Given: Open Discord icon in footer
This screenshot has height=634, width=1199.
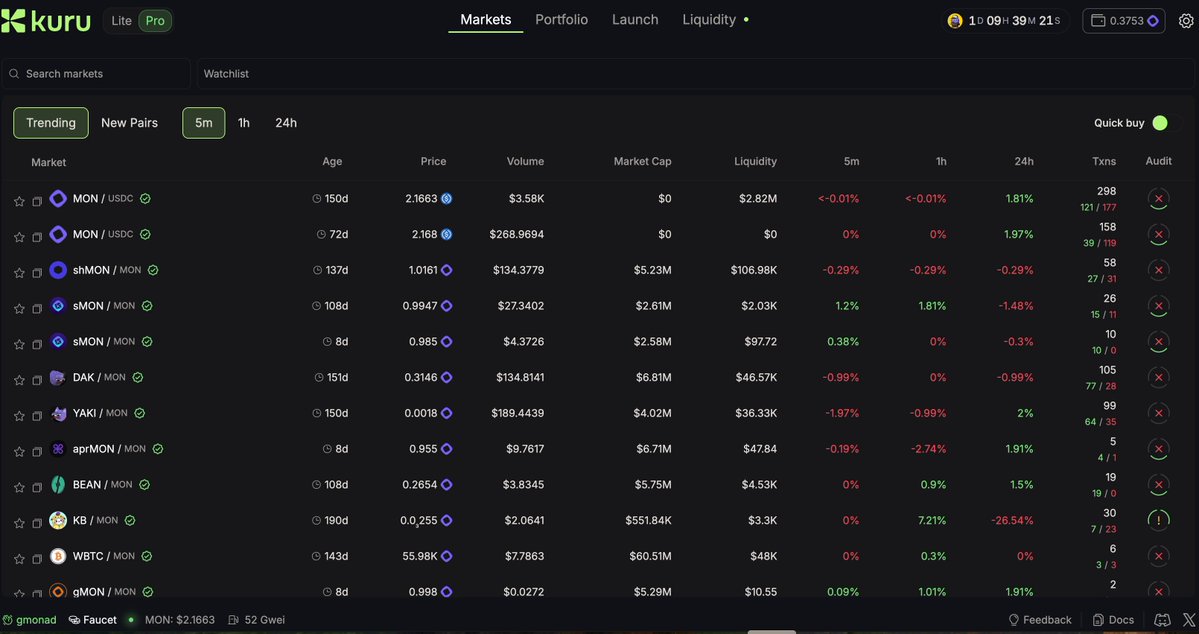Looking at the screenshot, I should click(1162, 619).
